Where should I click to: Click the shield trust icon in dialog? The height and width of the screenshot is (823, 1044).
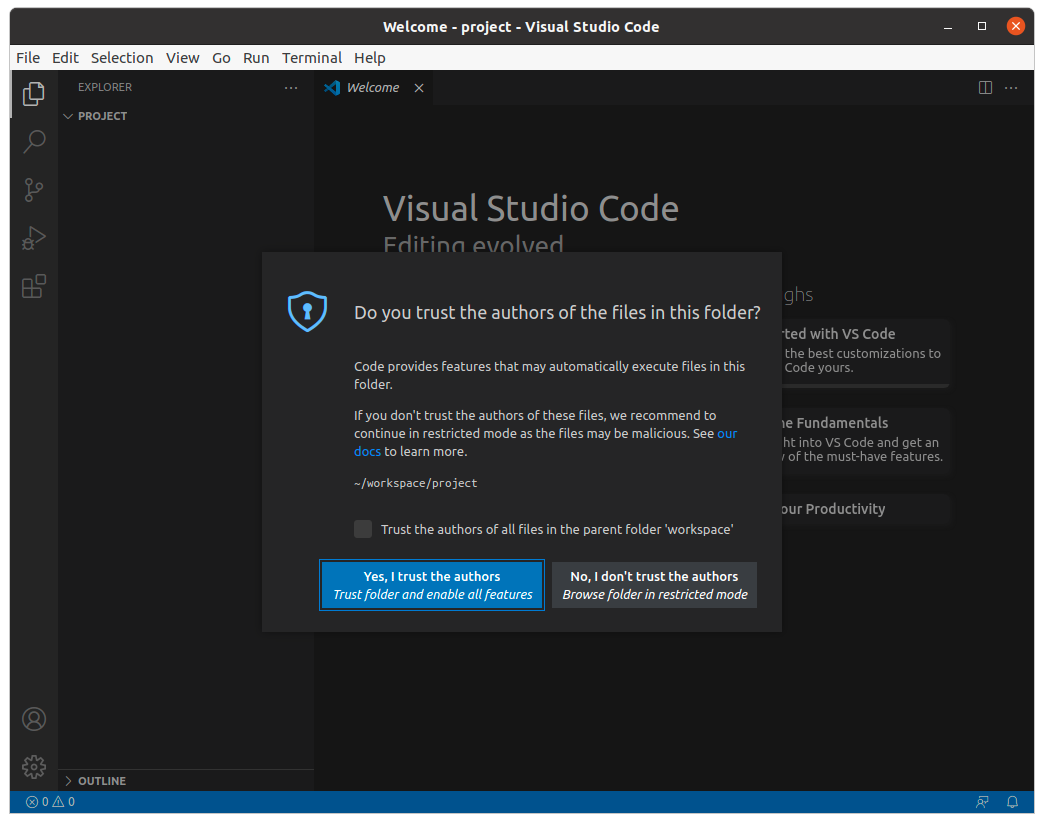(x=307, y=311)
